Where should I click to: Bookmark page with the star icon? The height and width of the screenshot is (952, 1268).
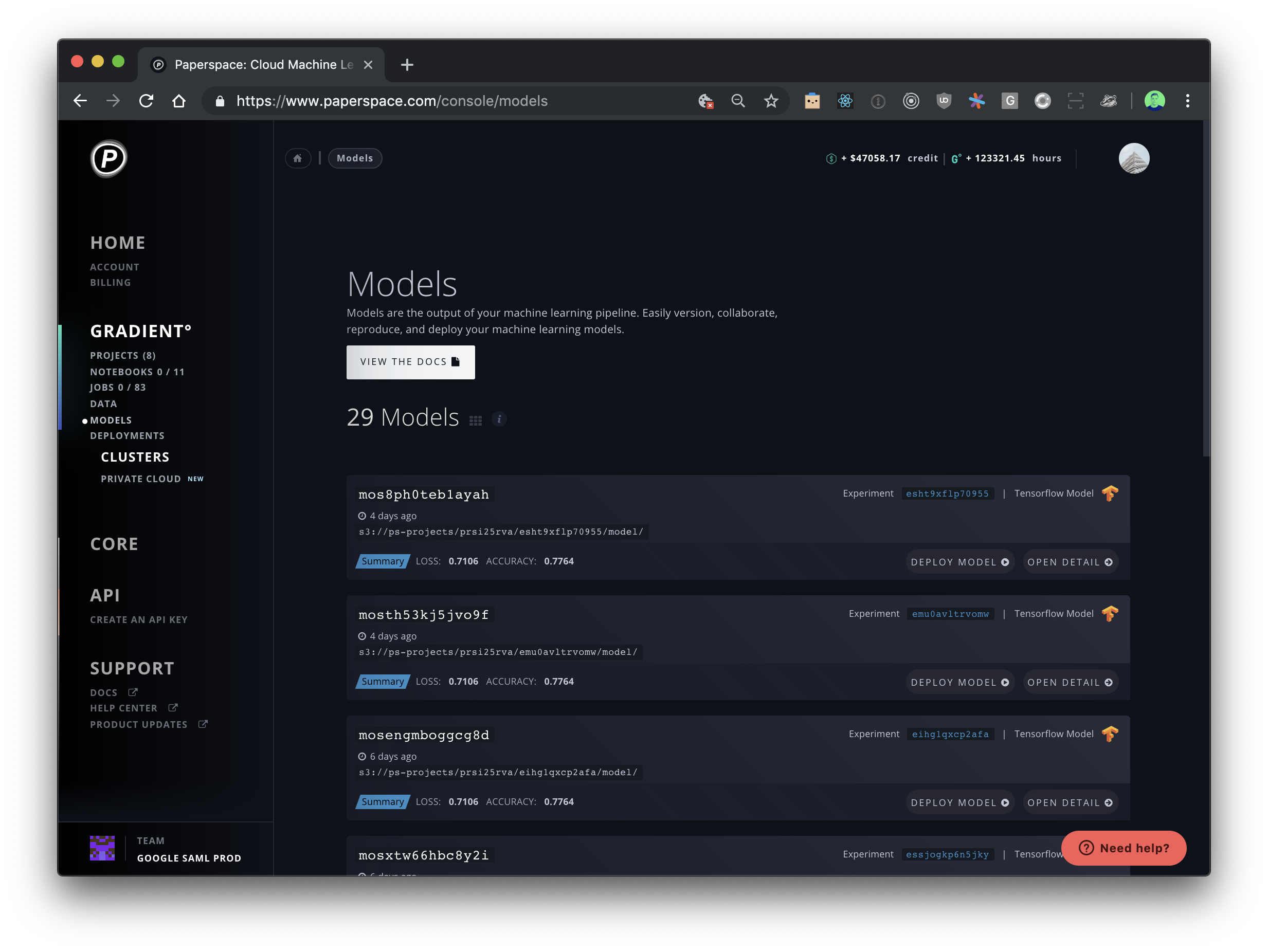pyautogui.click(x=770, y=101)
